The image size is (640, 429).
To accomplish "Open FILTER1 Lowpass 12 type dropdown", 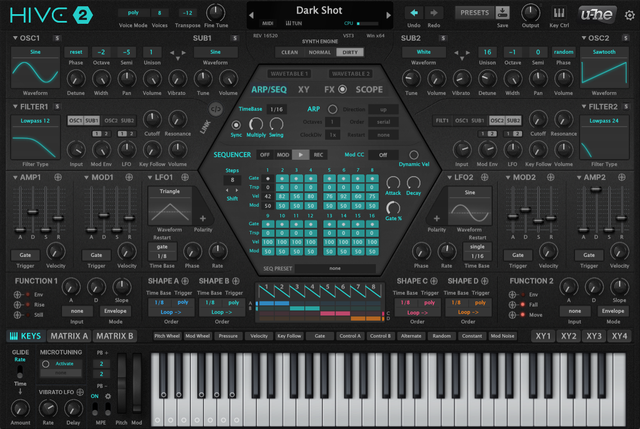I will [35, 121].
